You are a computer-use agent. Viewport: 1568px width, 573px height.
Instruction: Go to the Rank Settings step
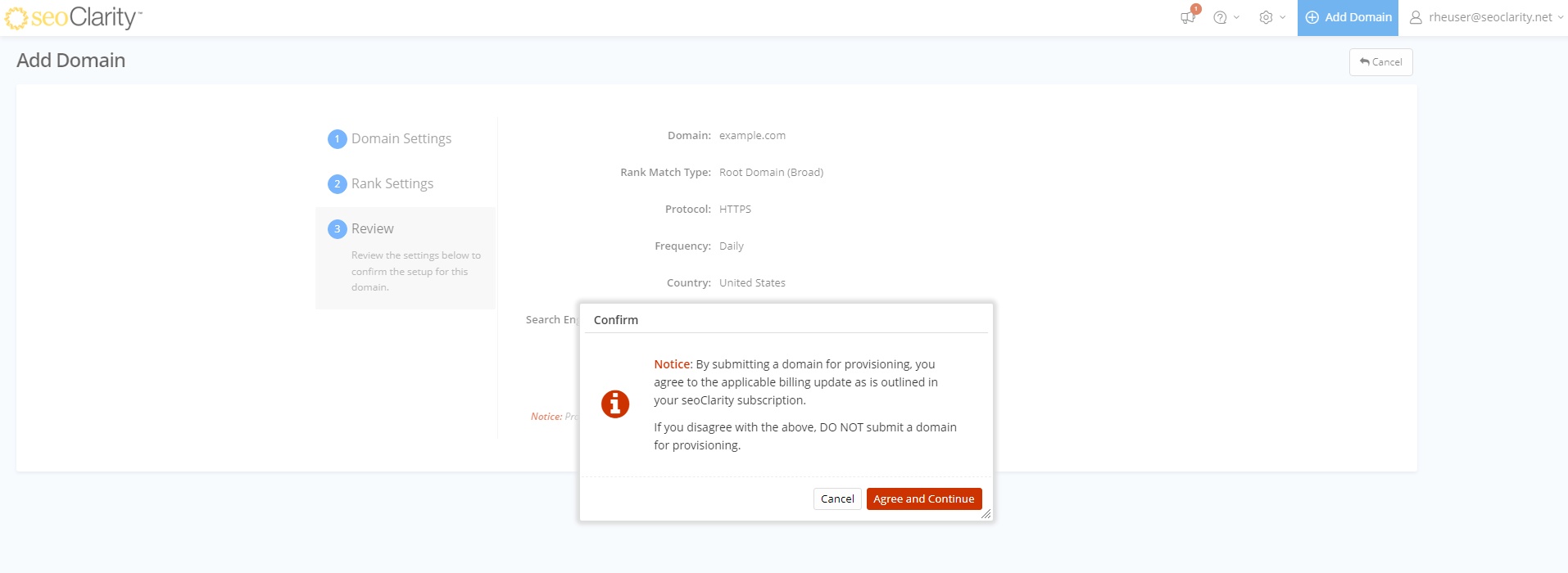tap(392, 184)
